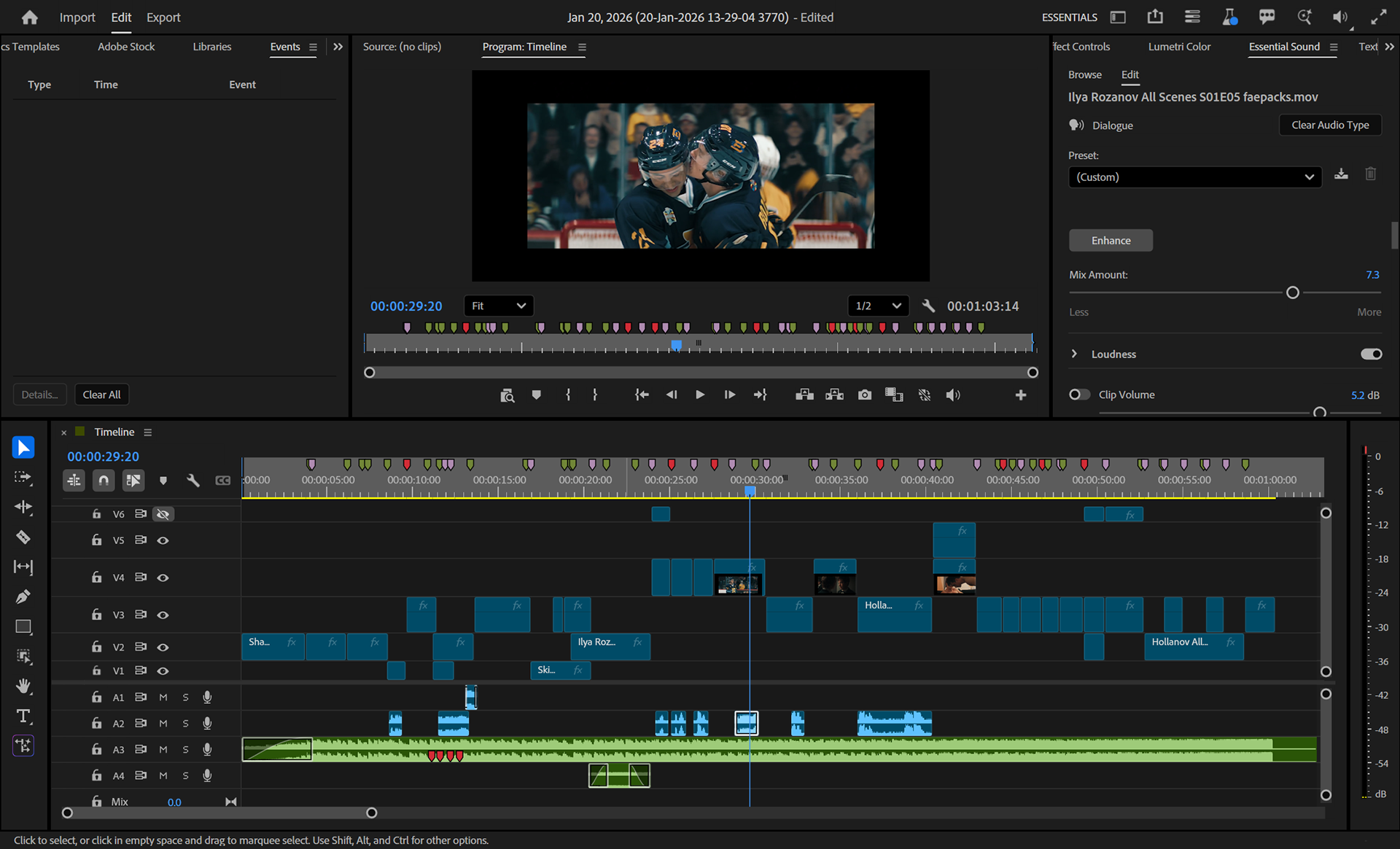Screen dimensions: 1400x849
Task: Open timeline display settings wrench
Action: [193, 480]
